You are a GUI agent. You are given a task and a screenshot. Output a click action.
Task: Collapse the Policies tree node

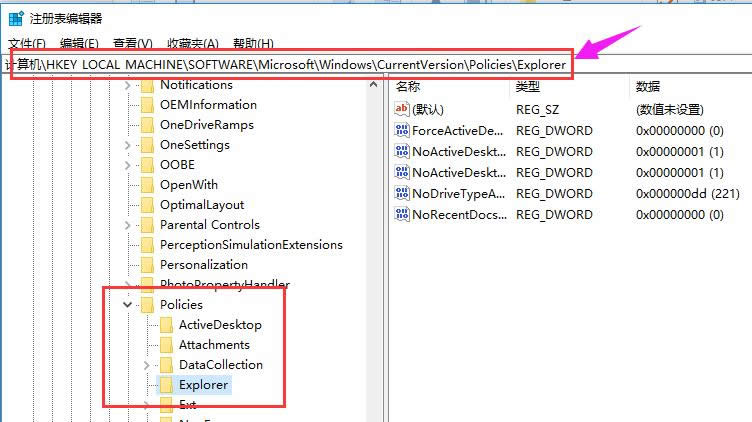[128, 305]
